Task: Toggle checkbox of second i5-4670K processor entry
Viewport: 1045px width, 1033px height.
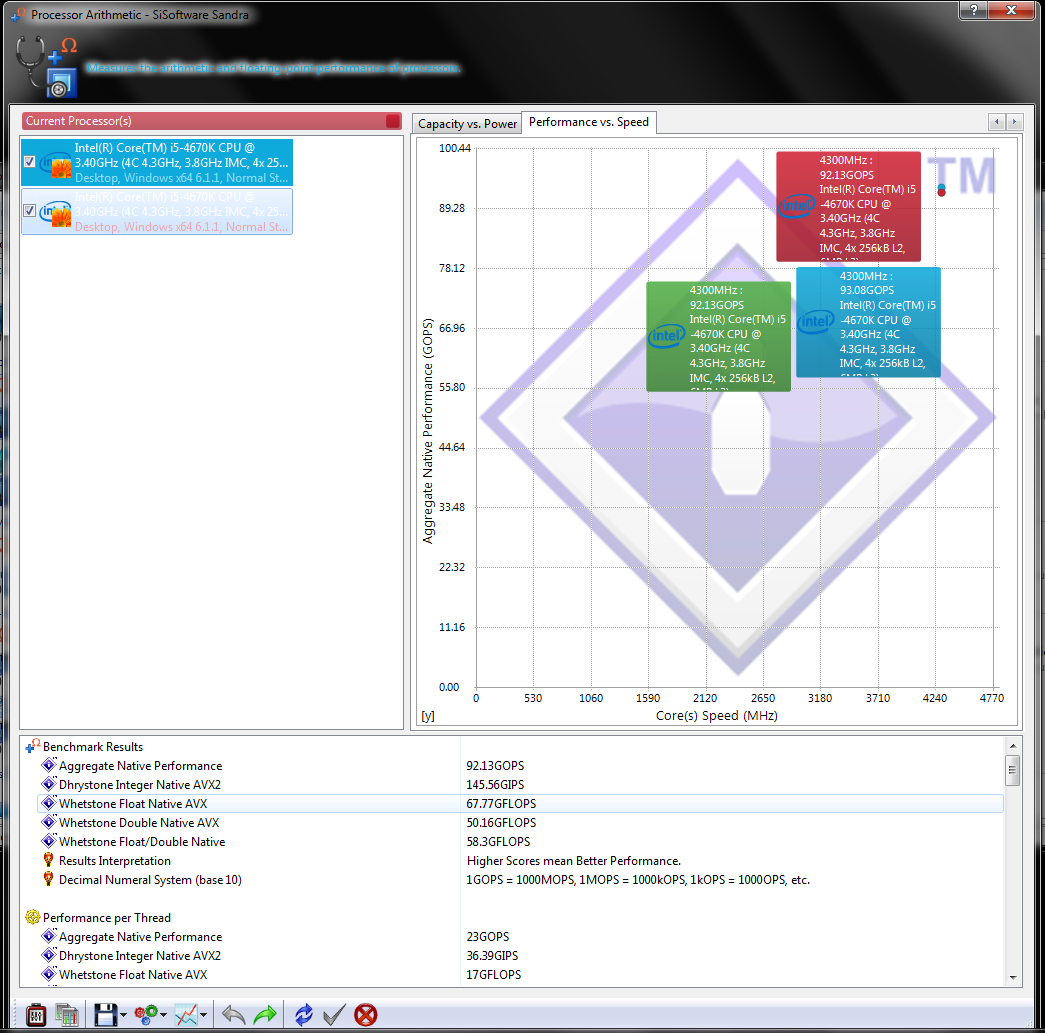Action: [29, 211]
